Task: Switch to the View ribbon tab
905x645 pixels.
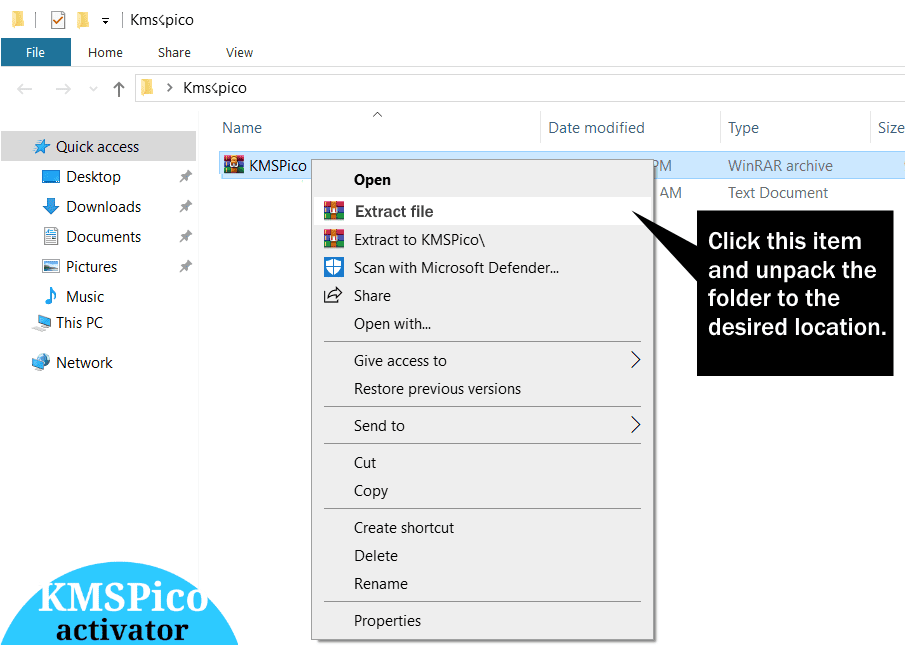Action: tap(240, 52)
